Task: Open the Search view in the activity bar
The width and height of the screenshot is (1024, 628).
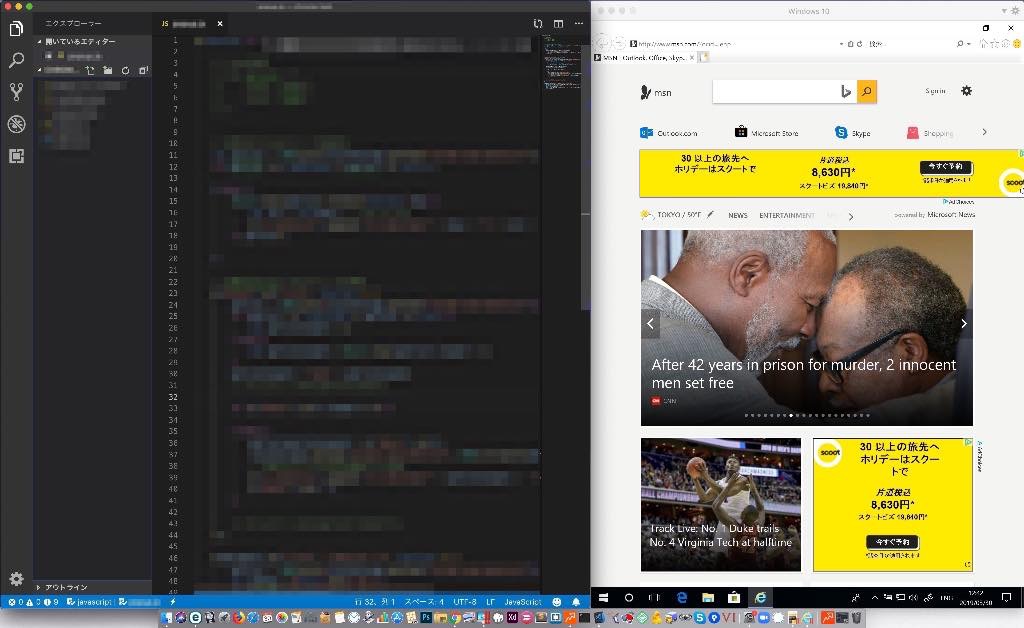Action: (x=16, y=60)
